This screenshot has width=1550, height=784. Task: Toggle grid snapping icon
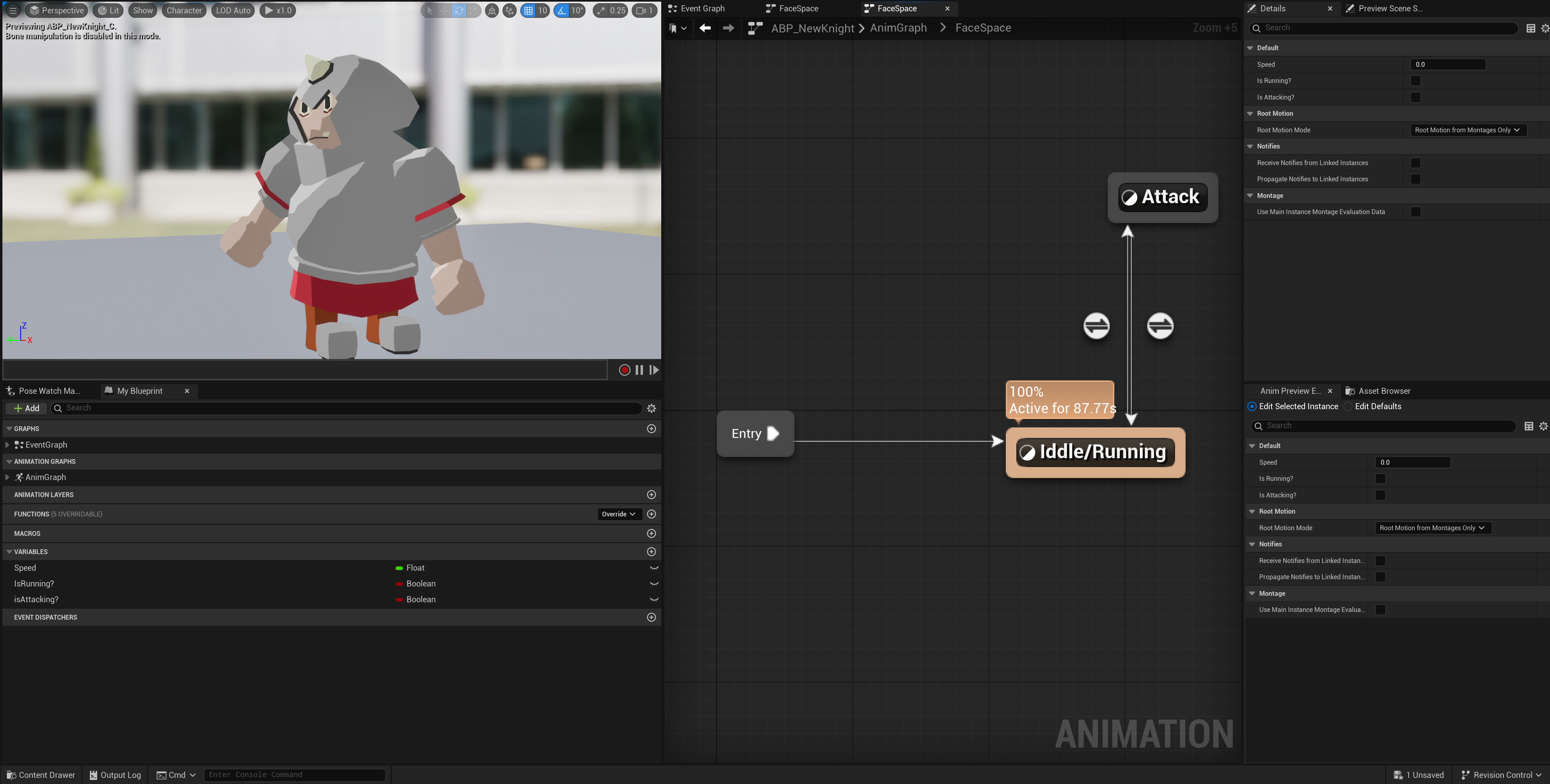click(528, 10)
